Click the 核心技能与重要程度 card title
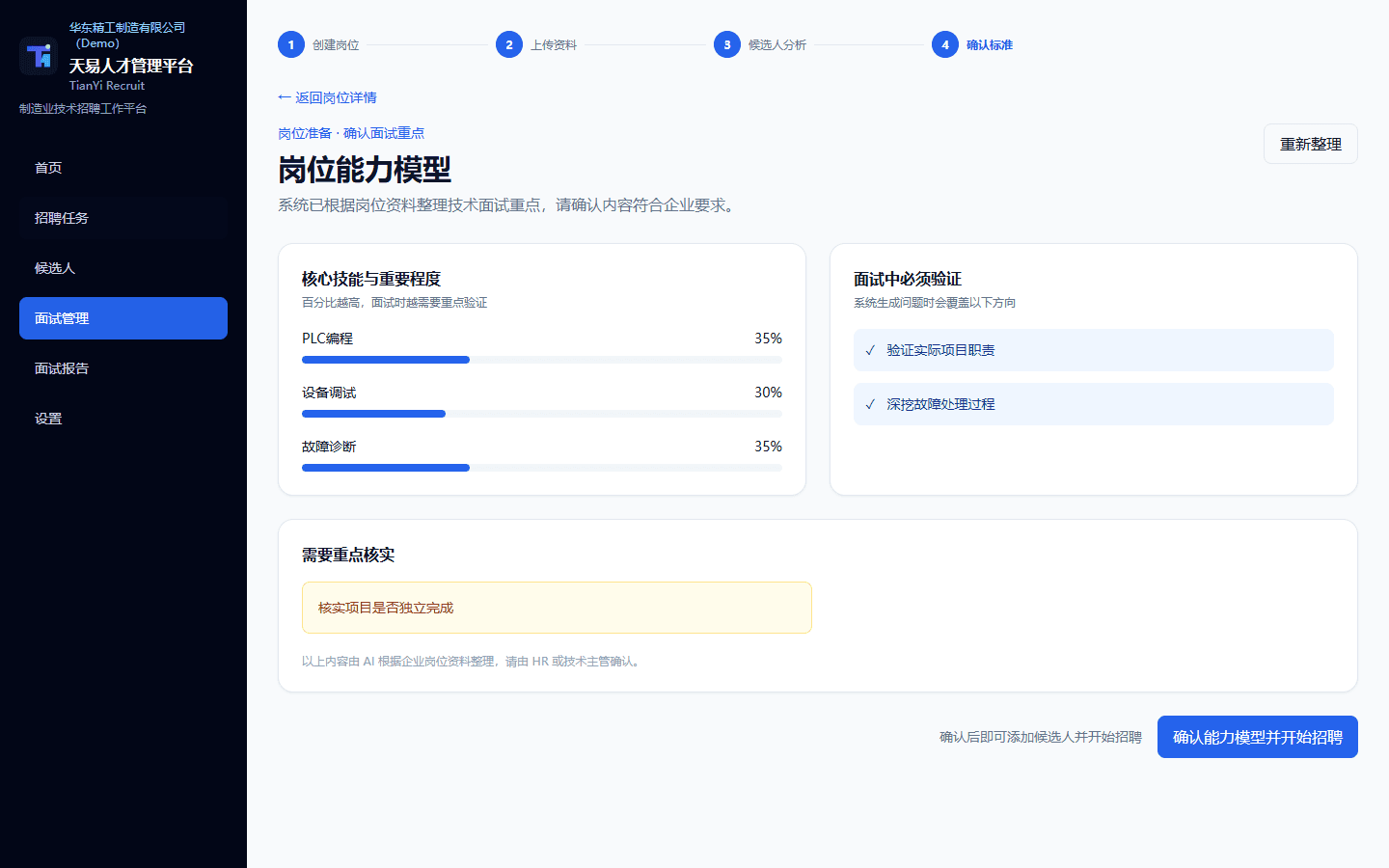The image size is (1389, 868). (x=371, y=279)
